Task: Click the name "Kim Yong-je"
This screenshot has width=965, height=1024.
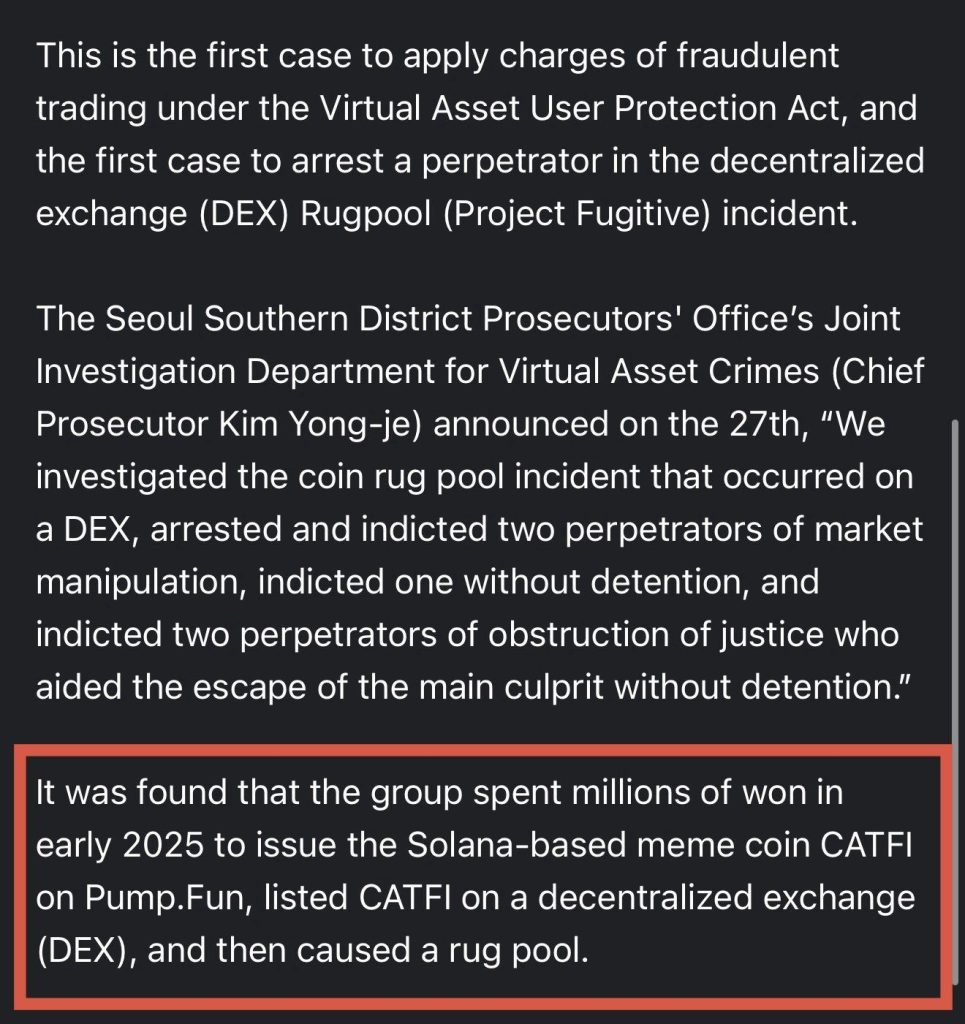Action: 320,424
